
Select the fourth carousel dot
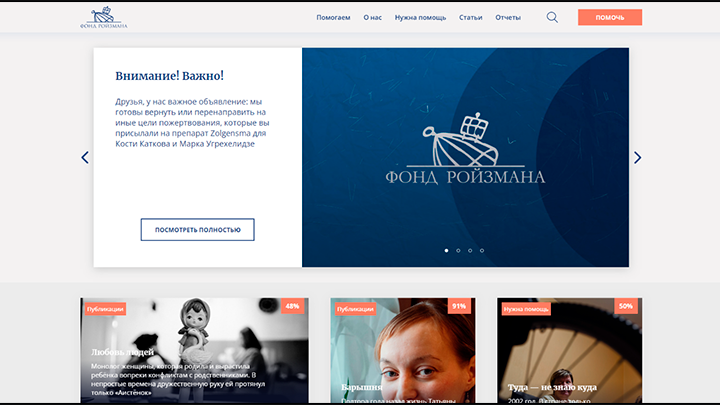click(482, 251)
